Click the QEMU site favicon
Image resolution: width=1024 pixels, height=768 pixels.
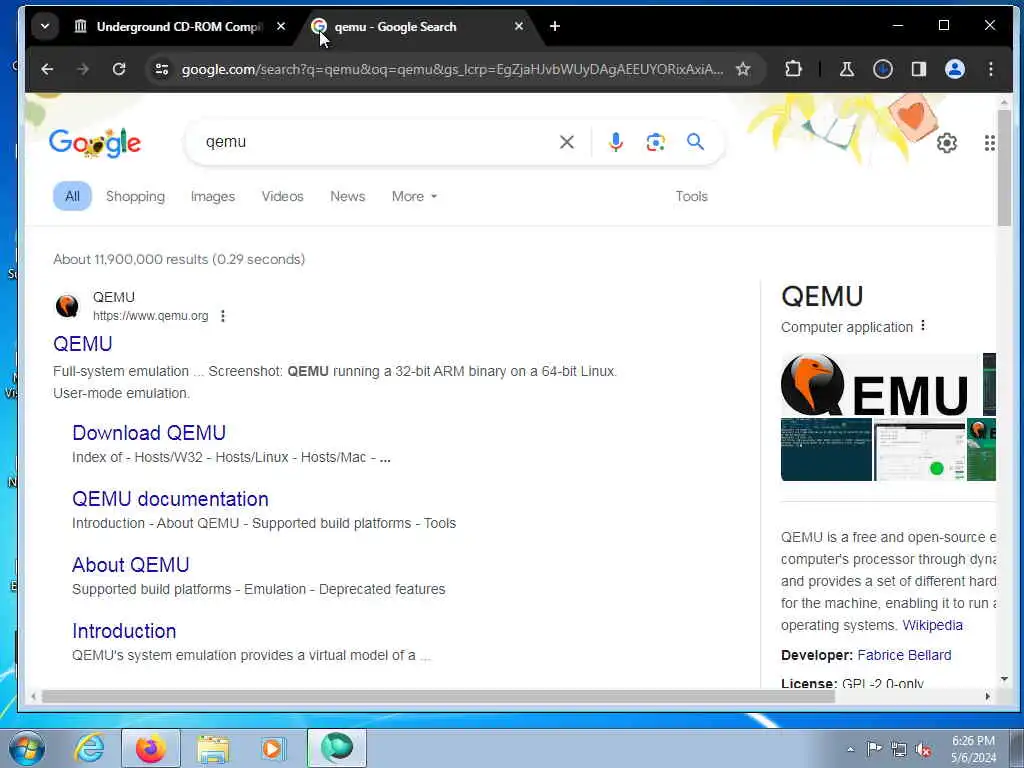67,306
